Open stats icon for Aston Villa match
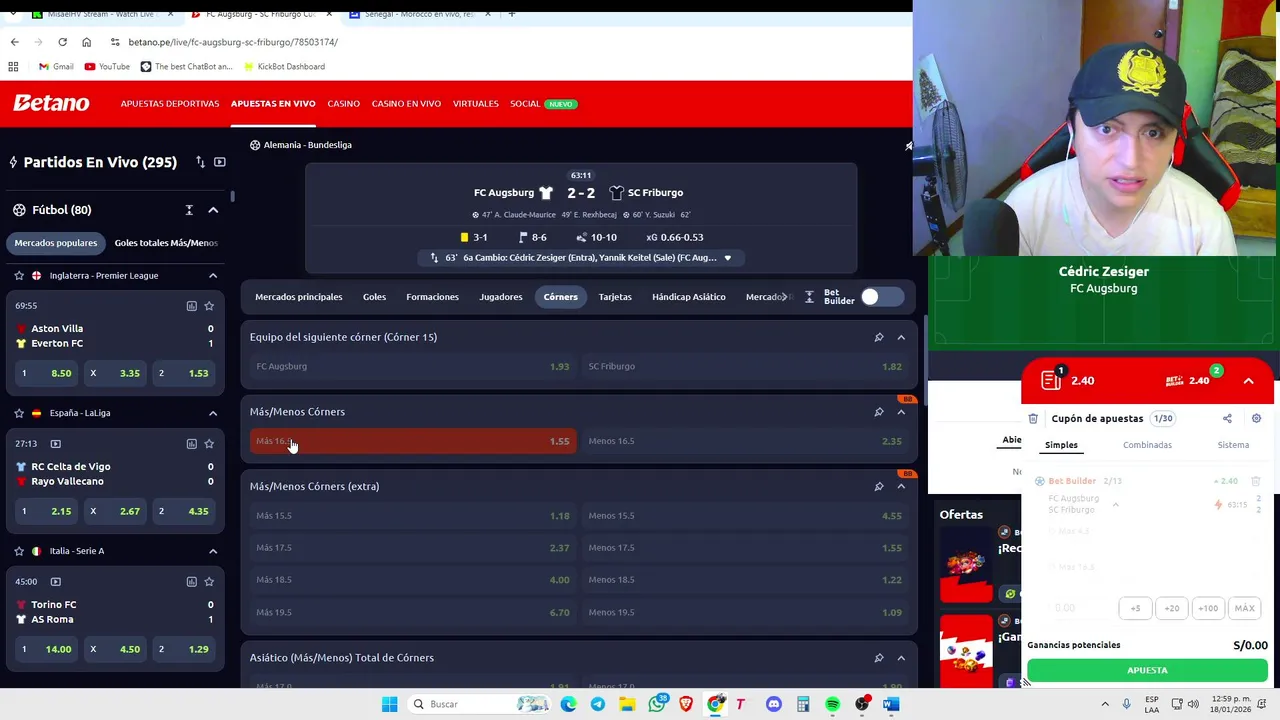The width and height of the screenshot is (1280, 720). [191, 306]
